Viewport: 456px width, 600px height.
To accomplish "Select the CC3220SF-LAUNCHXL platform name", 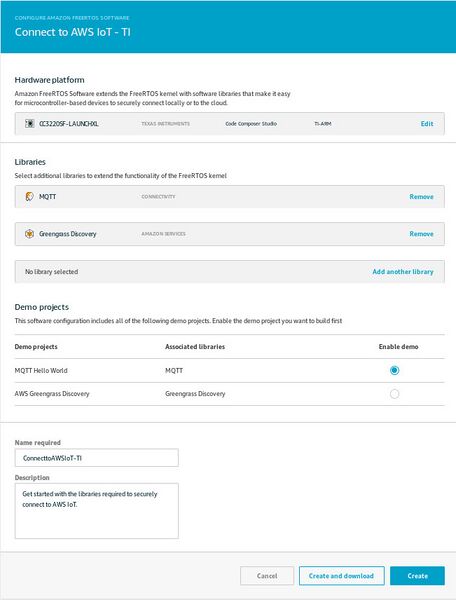I will coord(68,124).
